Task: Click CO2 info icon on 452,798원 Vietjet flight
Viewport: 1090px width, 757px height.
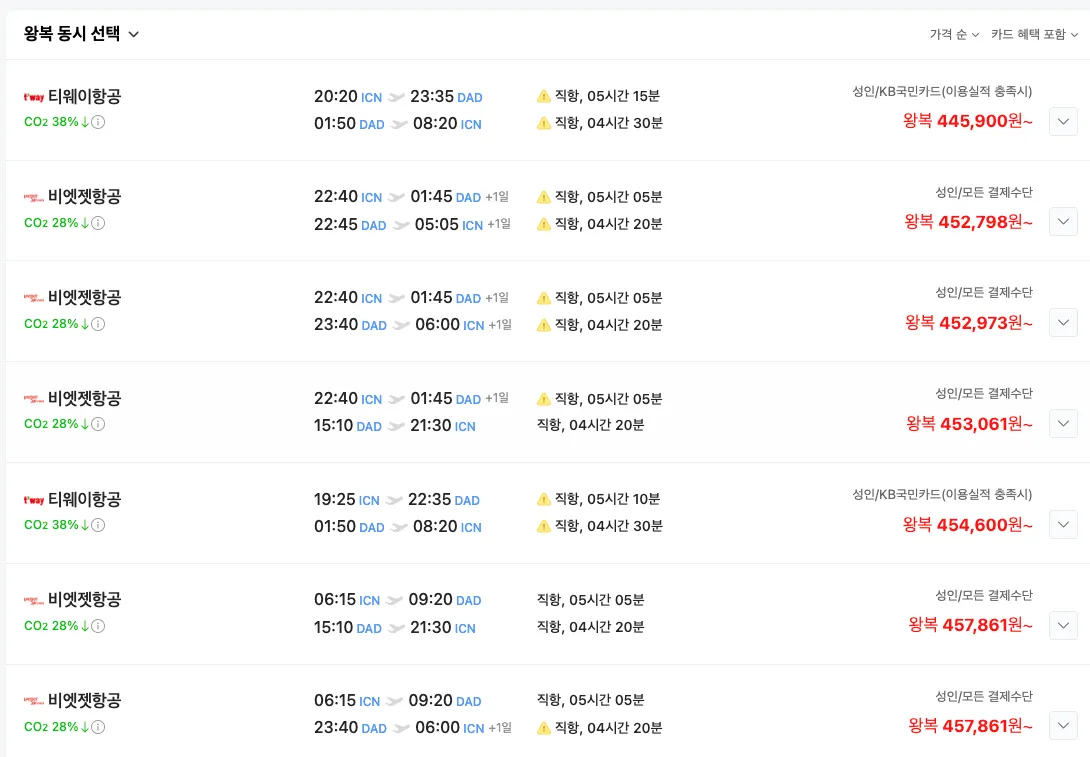Action: pyautogui.click(x=99, y=223)
